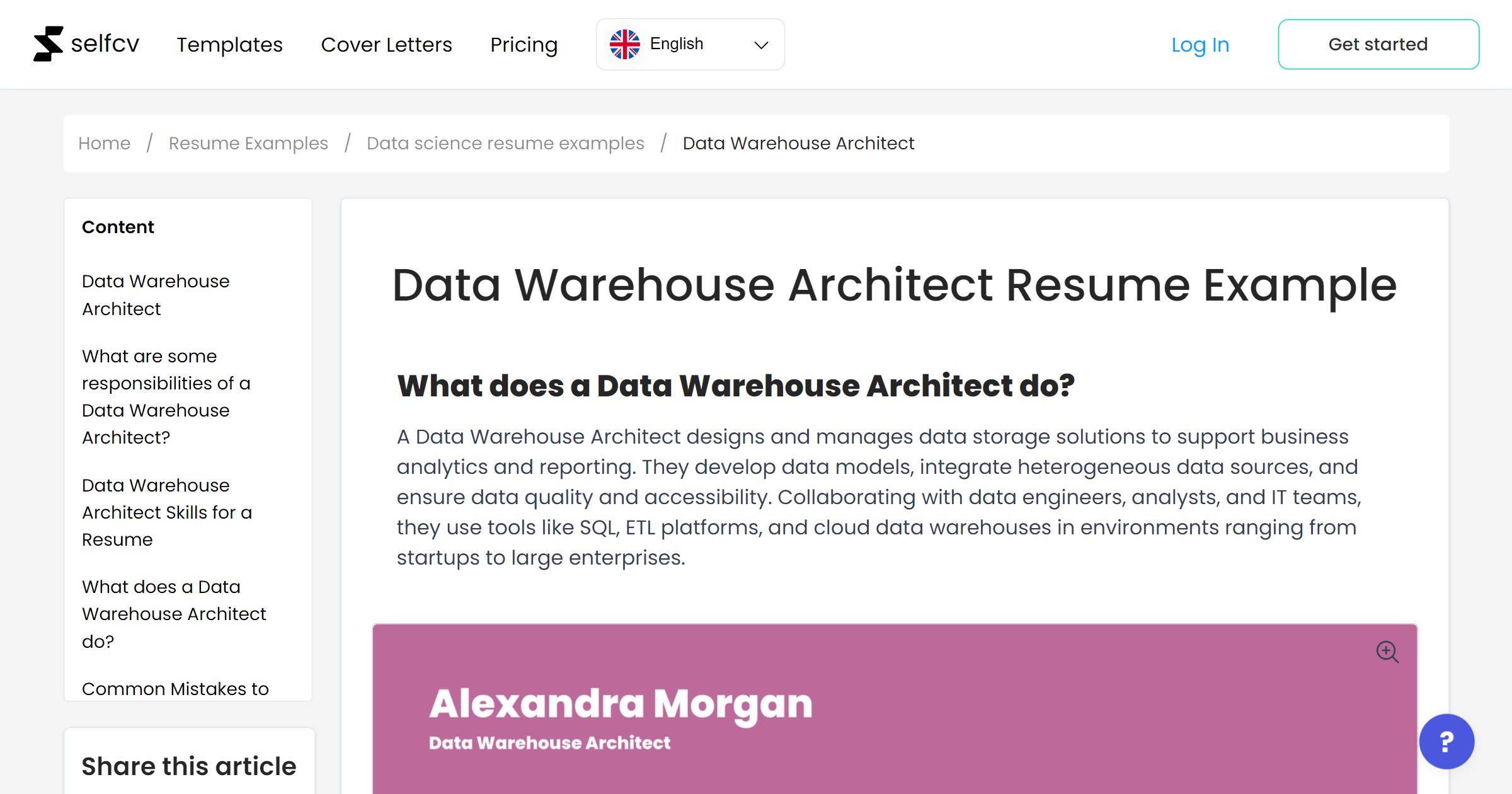Viewport: 1512px width, 794px height.
Task: Click the breadcrumb separator area near Home
Action: [150, 142]
